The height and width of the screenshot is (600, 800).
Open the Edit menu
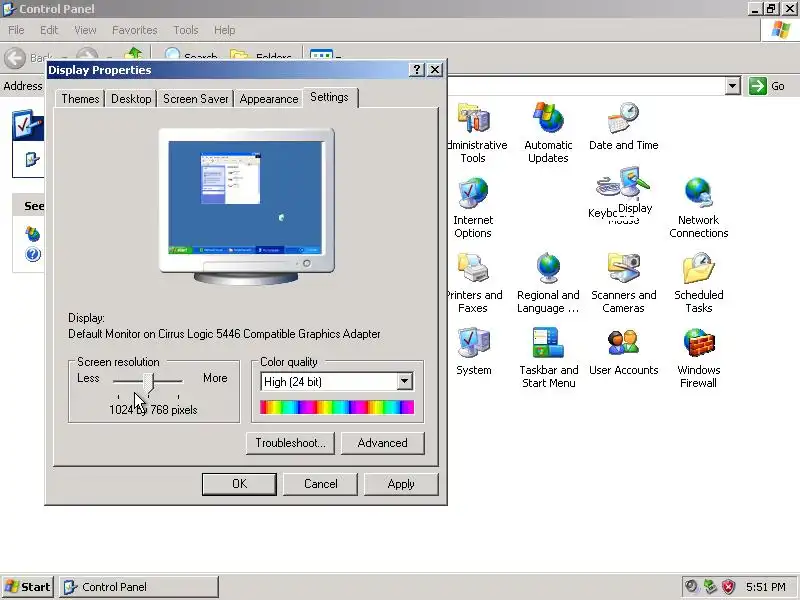(49, 30)
